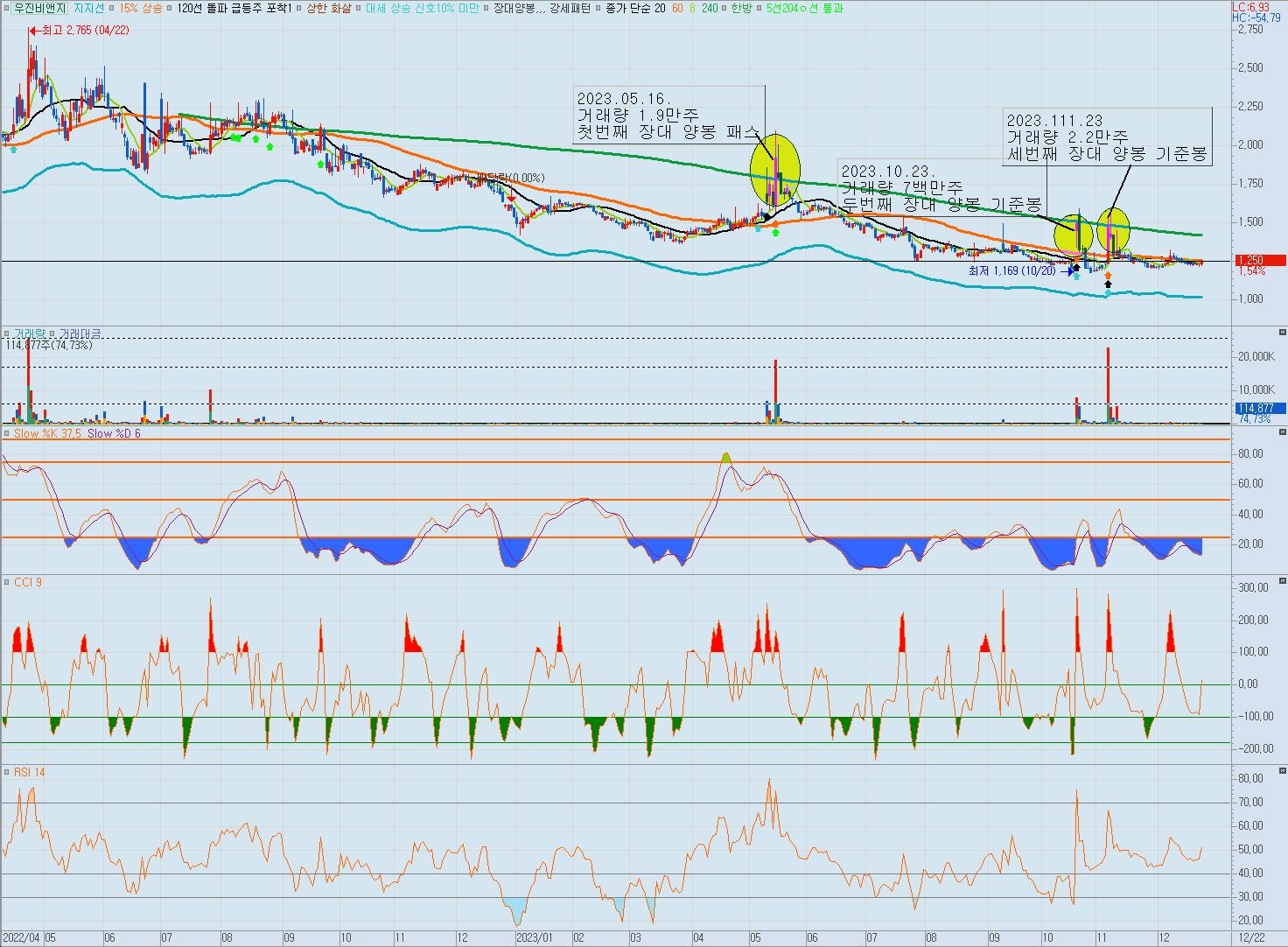The width and height of the screenshot is (1288, 947).
Task: Click the 120선 돌파 급등주 포착1 label
Action: coord(233,8)
